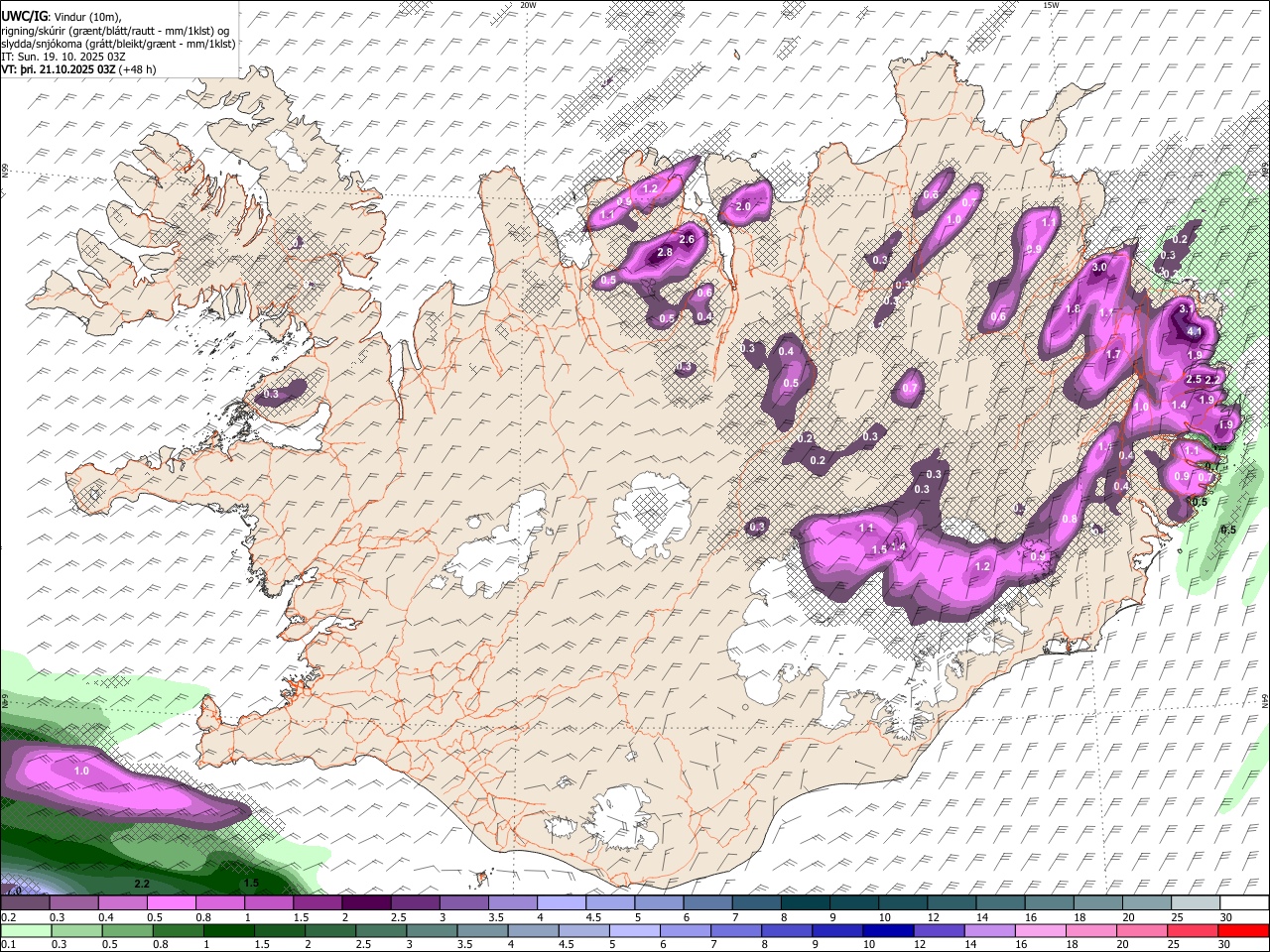Click the 4.1 snowfall maximum value
Image resolution: width=1270 pixels, height=952 pixels.
click(x=1196, y=331)
